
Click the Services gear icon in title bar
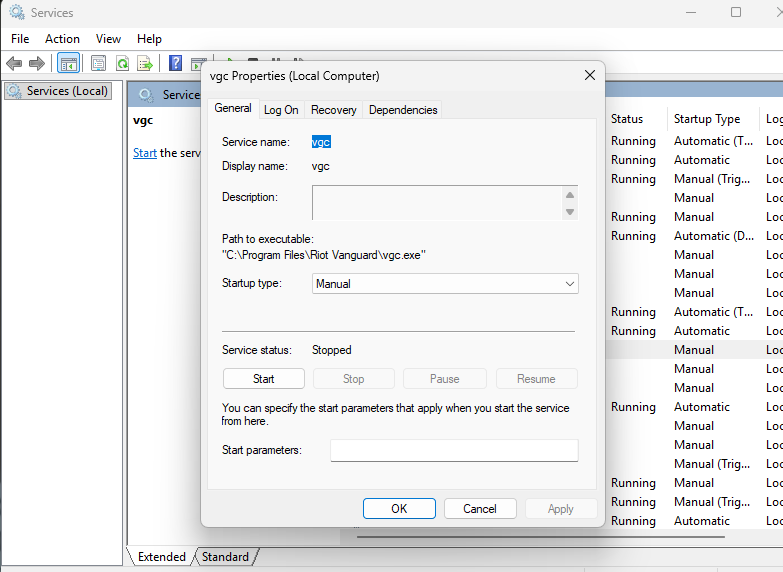[16, 12]
